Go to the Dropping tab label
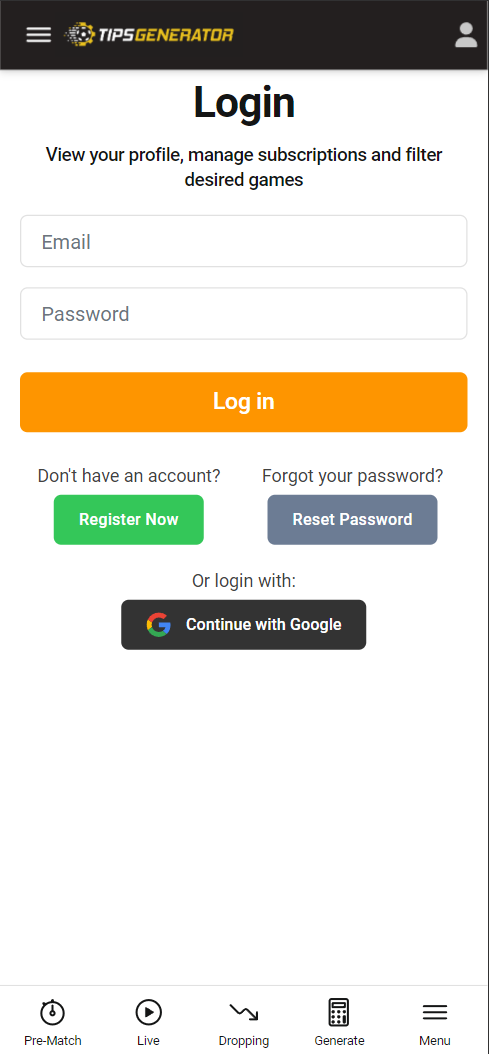The height and width of the screenshot is (1054, 489). tap(244, 1041)
